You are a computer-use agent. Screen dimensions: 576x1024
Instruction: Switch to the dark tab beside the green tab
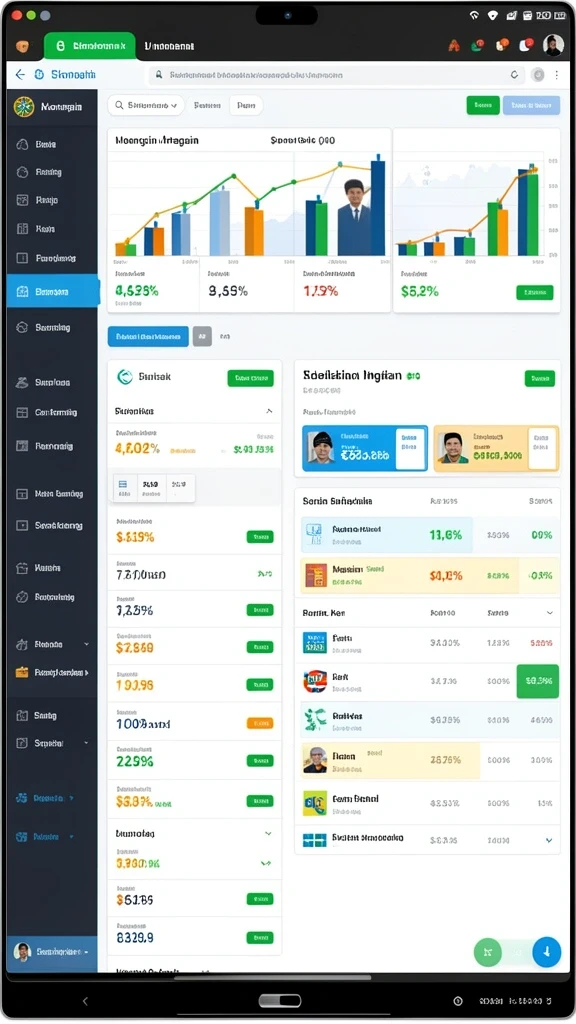[169, 46]
